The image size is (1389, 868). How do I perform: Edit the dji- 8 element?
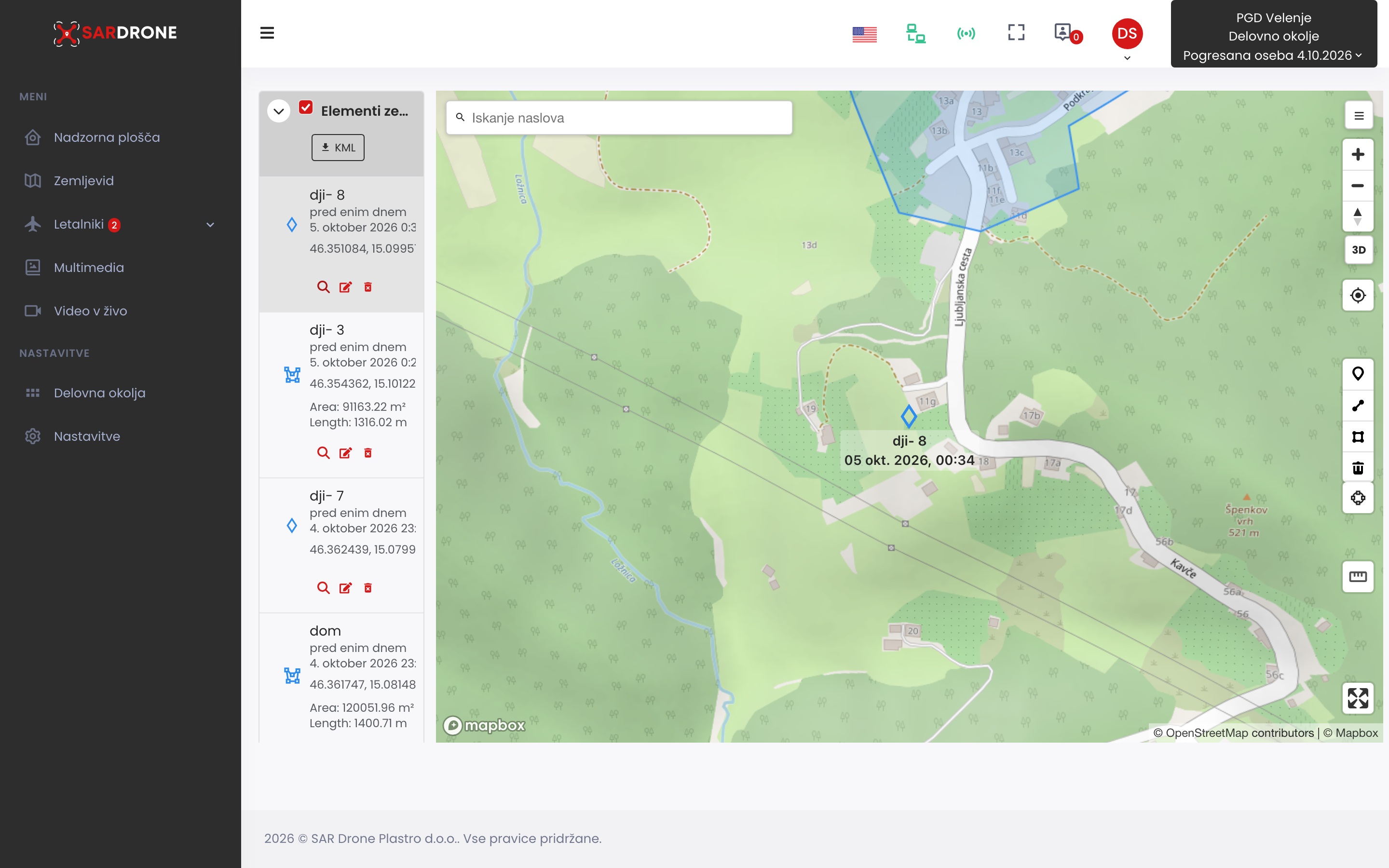[345, 287]
